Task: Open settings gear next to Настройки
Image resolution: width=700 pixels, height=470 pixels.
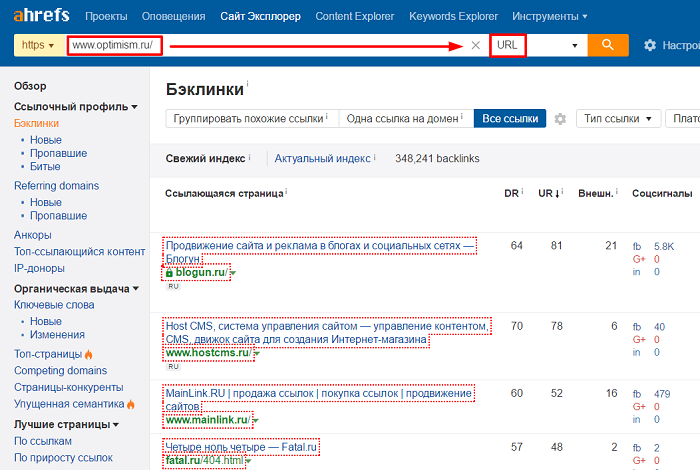Action: coord(650,45)
